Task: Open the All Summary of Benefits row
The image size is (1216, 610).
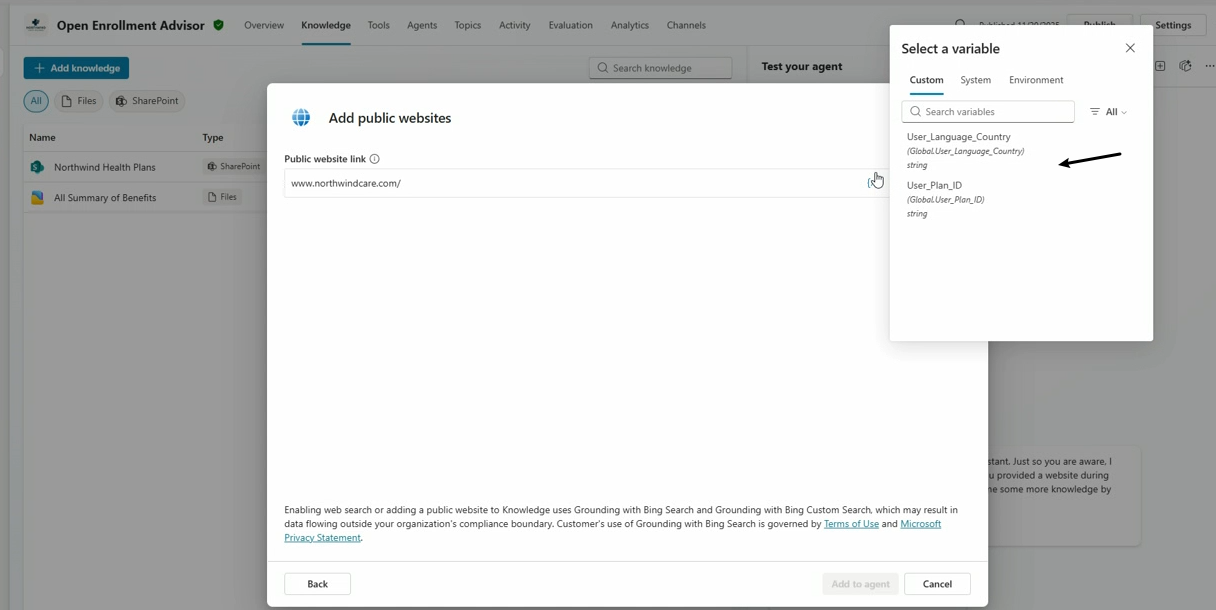Action: 145,197
